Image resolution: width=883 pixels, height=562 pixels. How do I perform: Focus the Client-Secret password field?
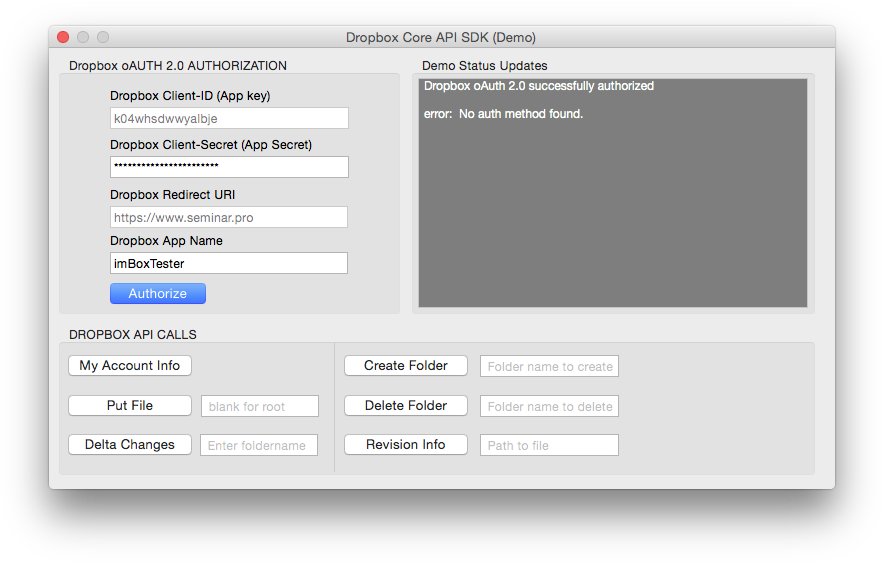coord(229,167)
